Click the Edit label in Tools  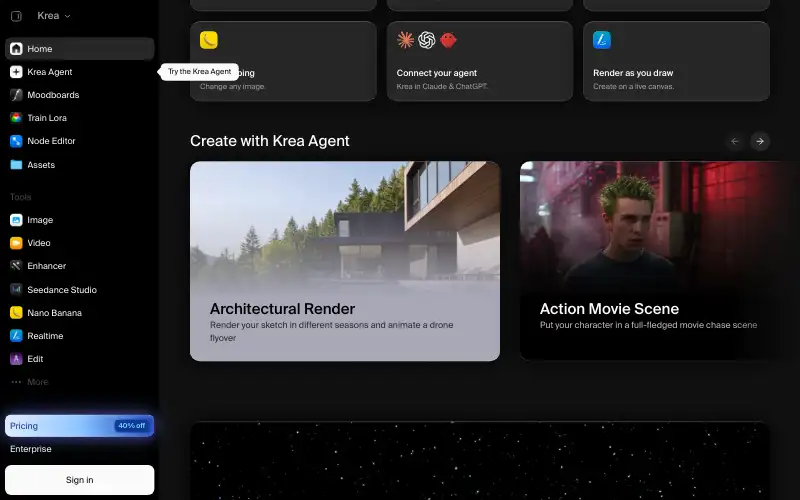pyautogui.click(x=35, y=359)
